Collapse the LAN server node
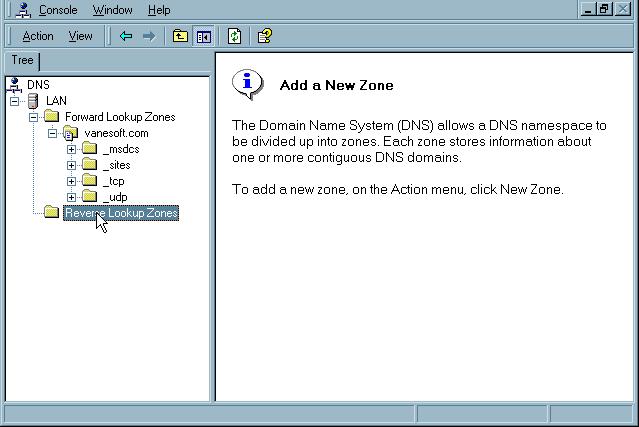The height and width of the screenshot is (427, 639). [x=14, y=101]
